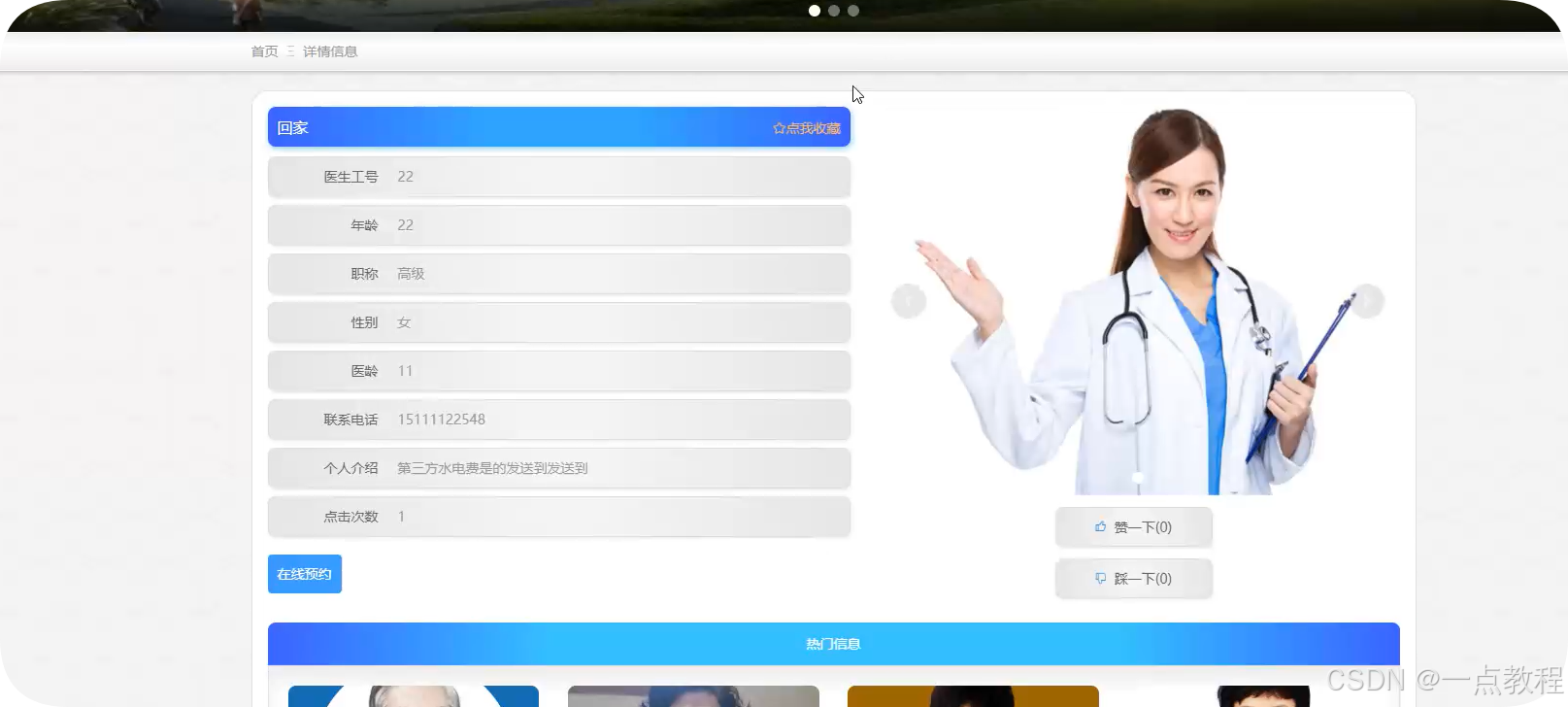
Task: Click the 踩一下(0) dislike button
Action: tap(1133, 579)
